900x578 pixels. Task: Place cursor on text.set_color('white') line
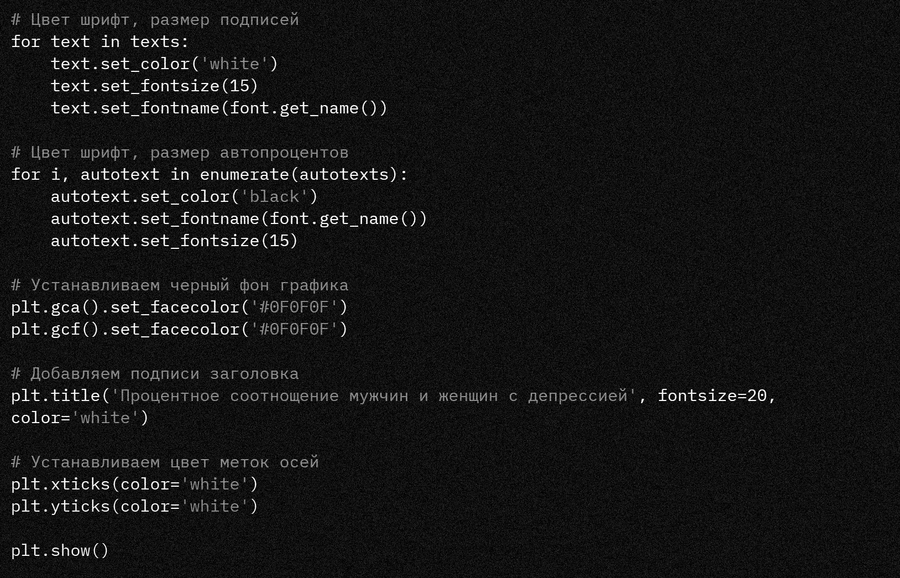tap(164, 64)
